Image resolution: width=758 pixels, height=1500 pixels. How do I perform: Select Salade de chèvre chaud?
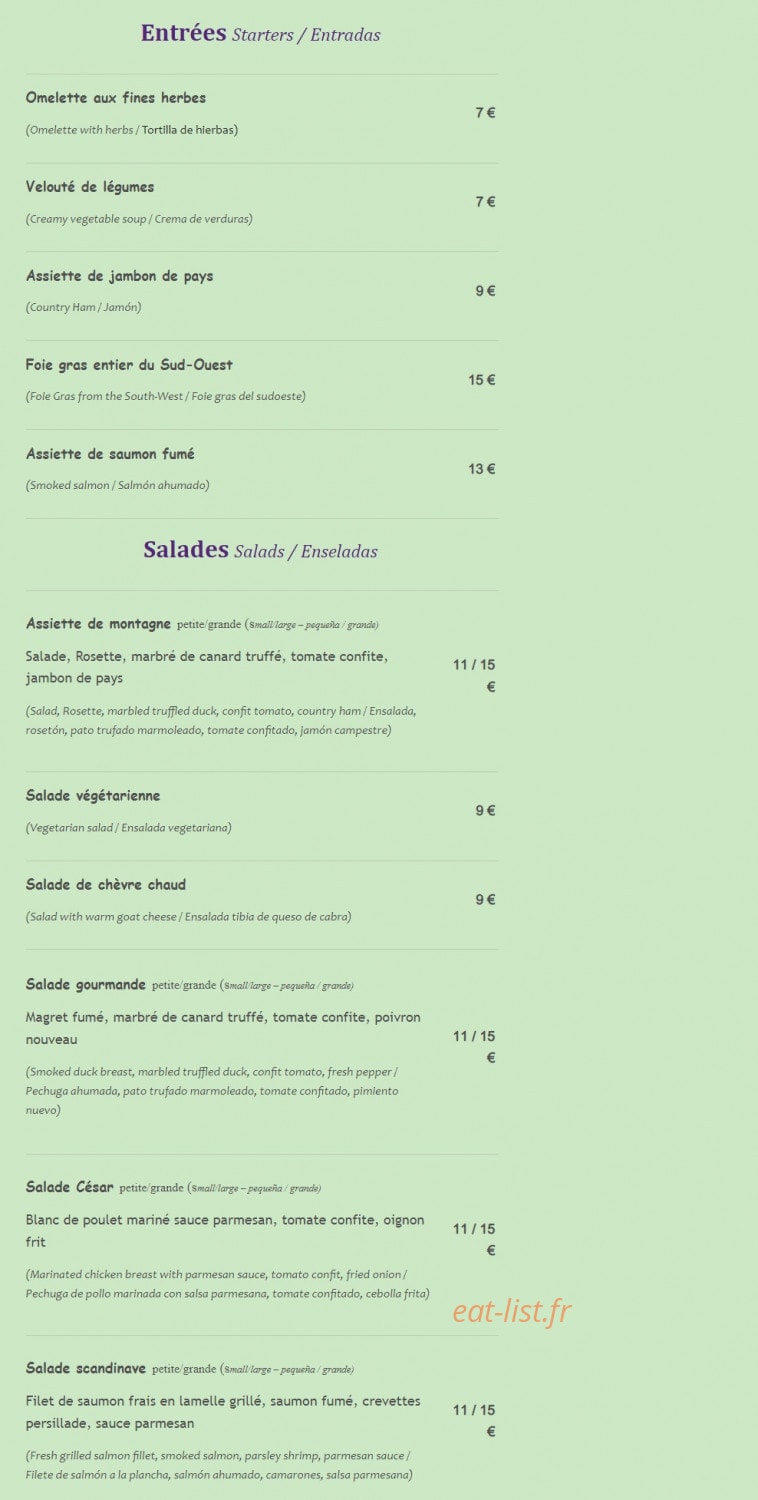point(106,885)
